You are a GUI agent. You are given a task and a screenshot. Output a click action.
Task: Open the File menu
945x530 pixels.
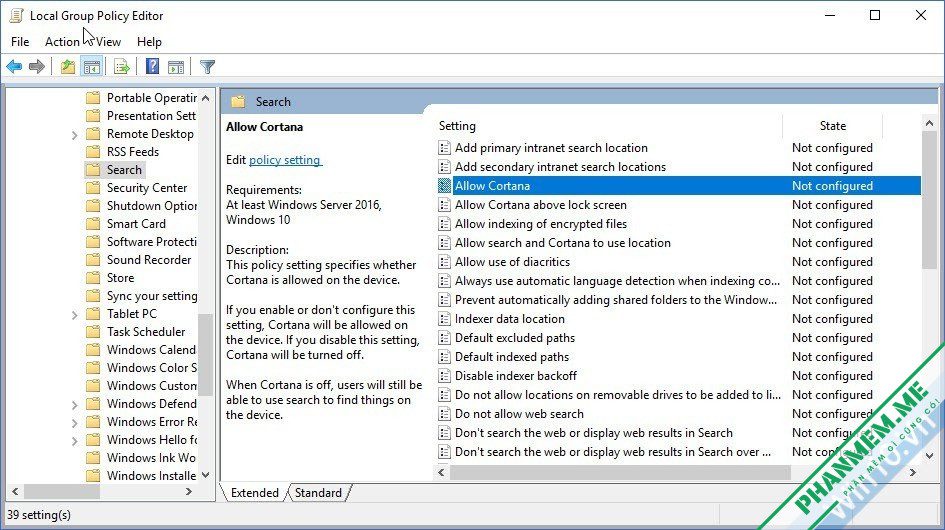pyautogui.click(x=20, y=42)
